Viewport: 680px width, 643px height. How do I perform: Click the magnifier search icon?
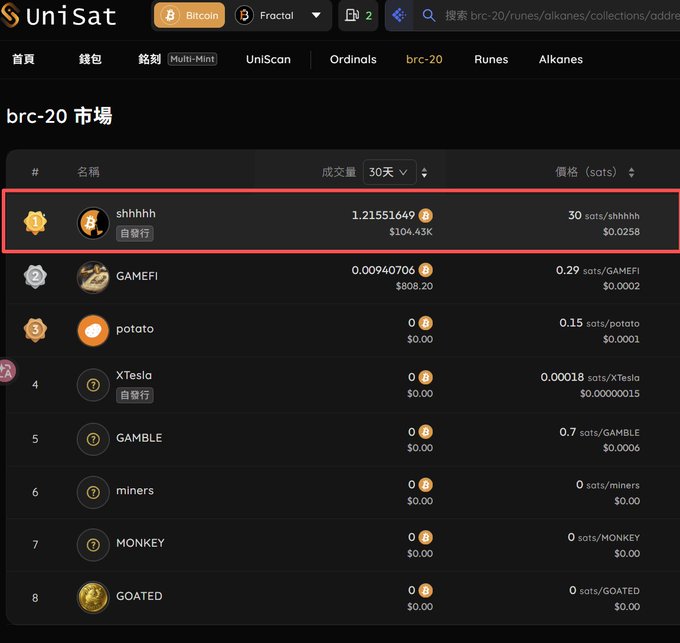point(428,16)
